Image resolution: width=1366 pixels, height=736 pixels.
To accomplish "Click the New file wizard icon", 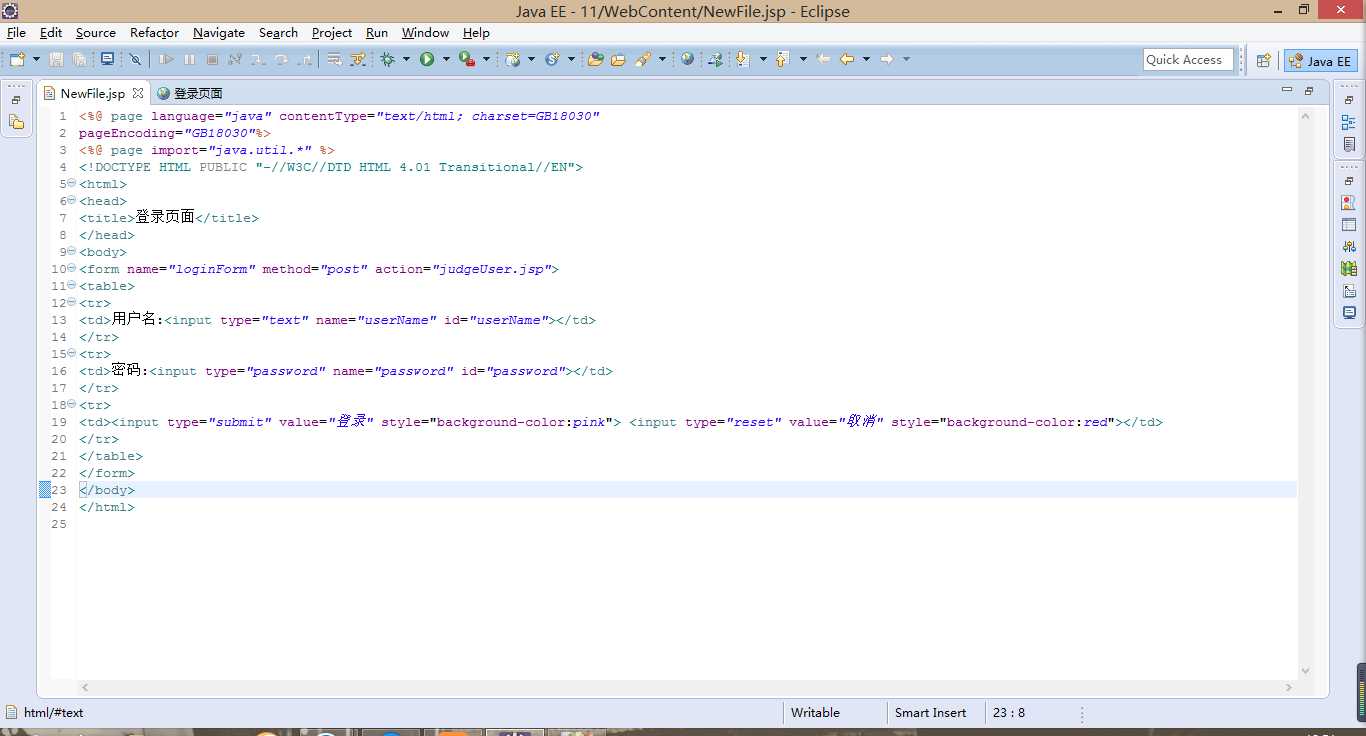I will [17, 60].
